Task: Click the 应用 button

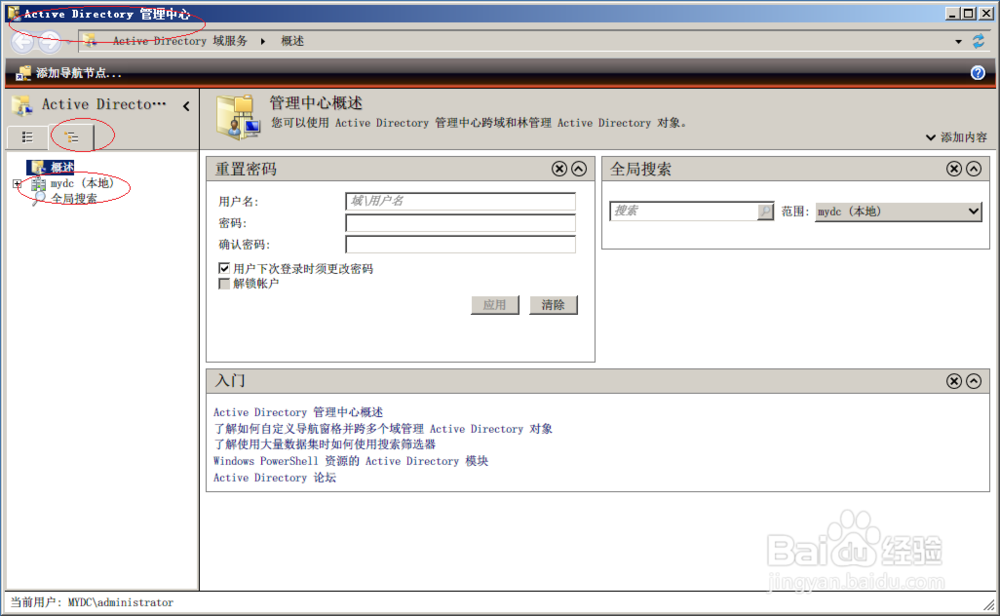Action: point(495,305)
